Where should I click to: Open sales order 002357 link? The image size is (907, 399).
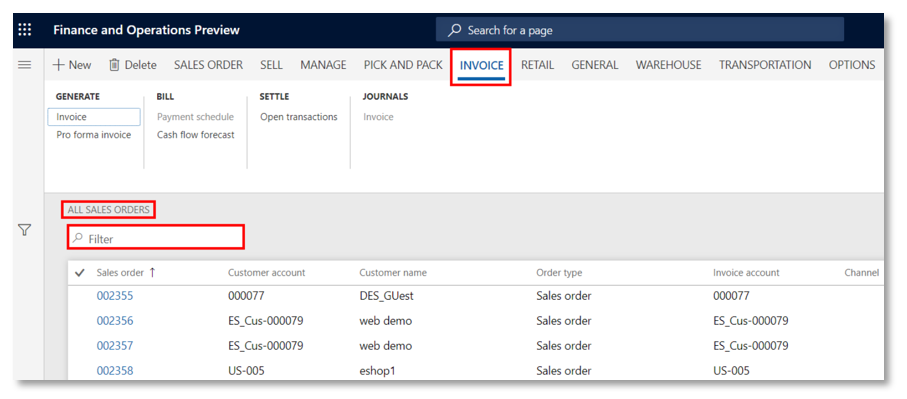click(115, 346)
